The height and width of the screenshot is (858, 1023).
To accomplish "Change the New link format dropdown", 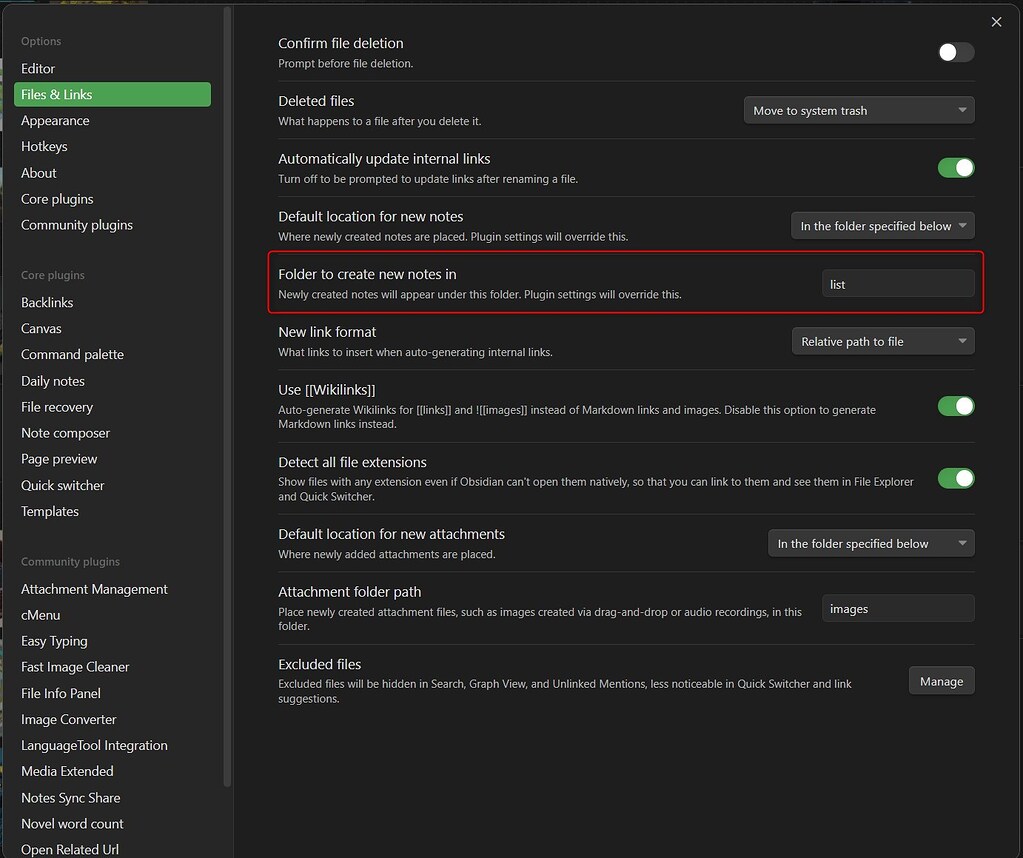I will [881, 341].
